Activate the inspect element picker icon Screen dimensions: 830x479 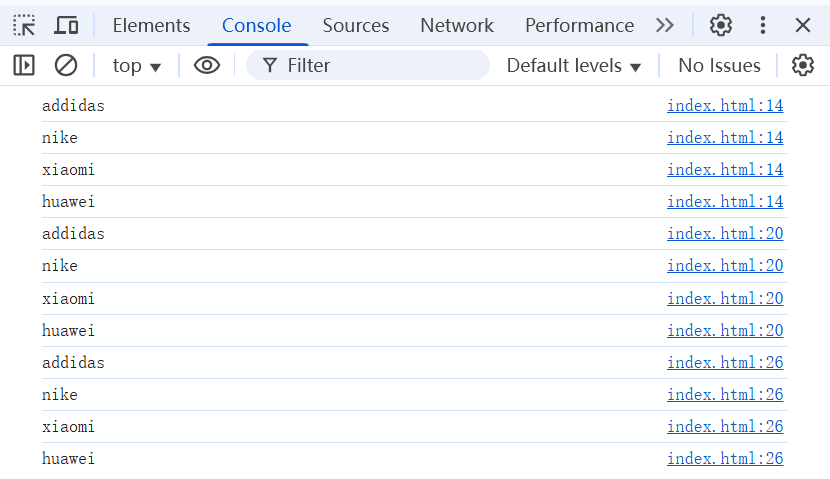[24, 25]
